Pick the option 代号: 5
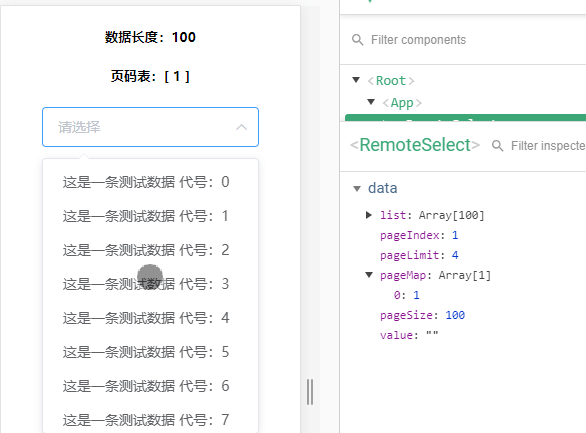The width and height of the screenshot is (586, 433). tap(150, 352)
